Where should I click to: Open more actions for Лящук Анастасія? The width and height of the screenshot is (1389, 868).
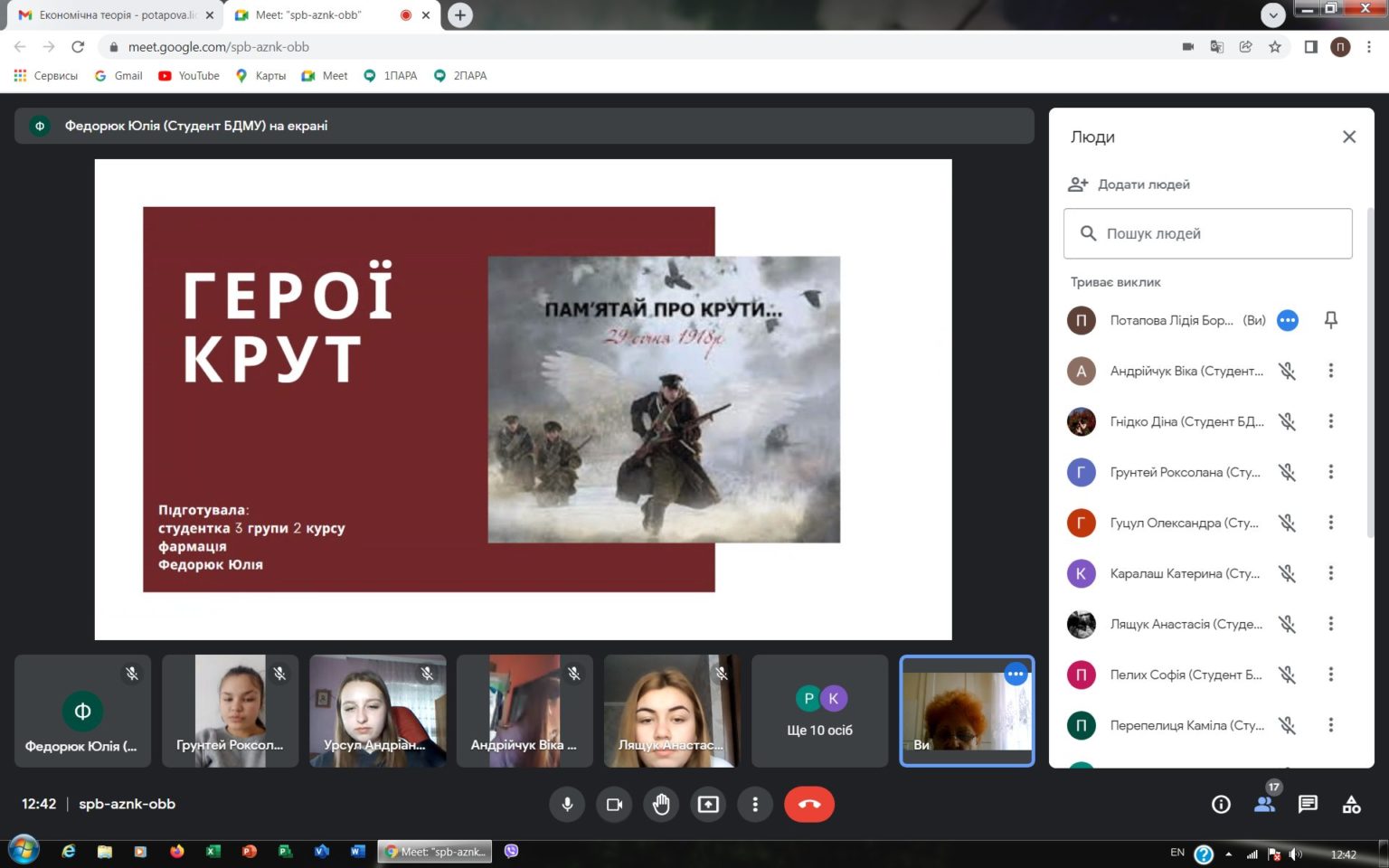point(1330,624)
